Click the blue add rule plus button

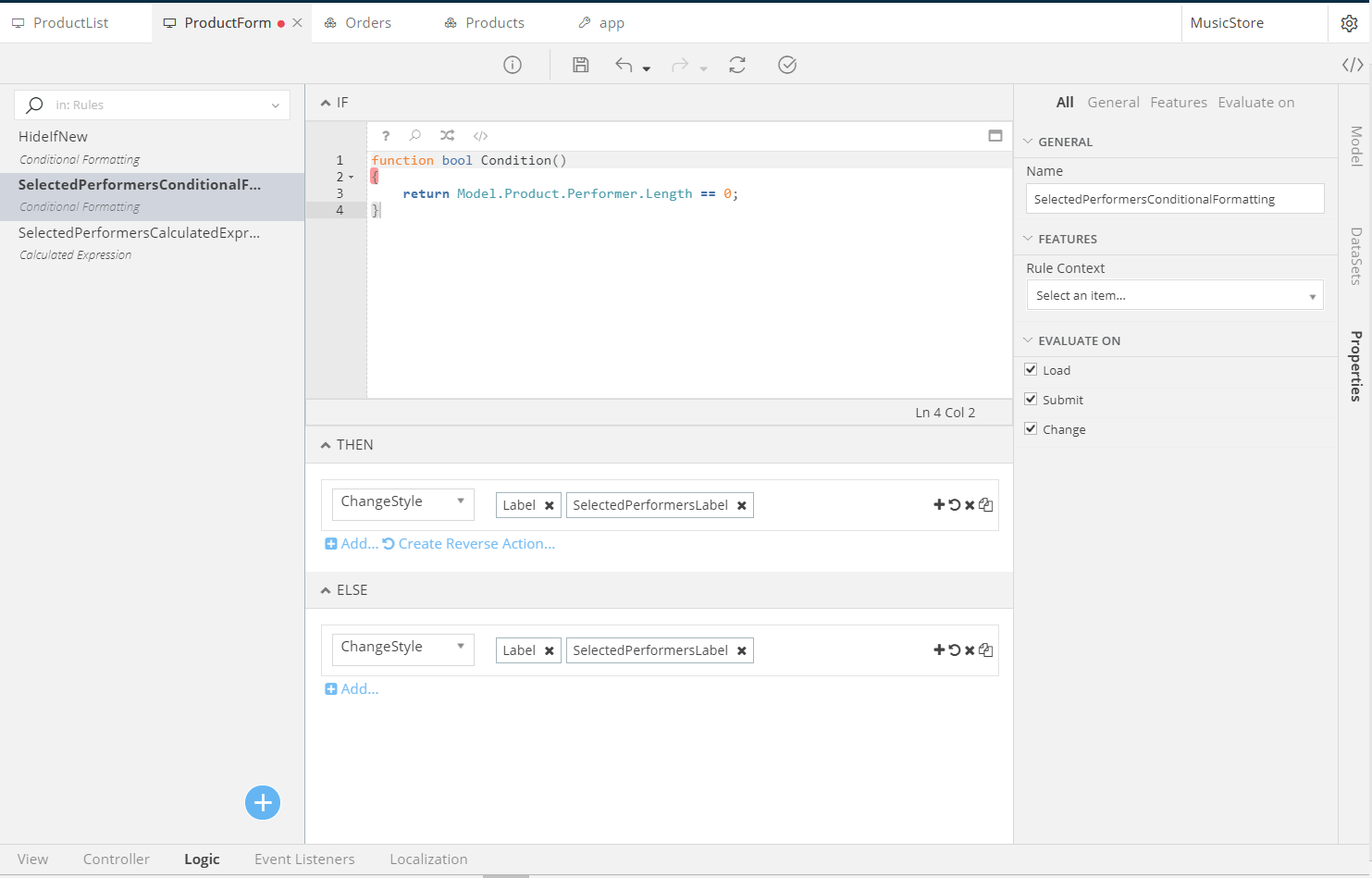263,802
